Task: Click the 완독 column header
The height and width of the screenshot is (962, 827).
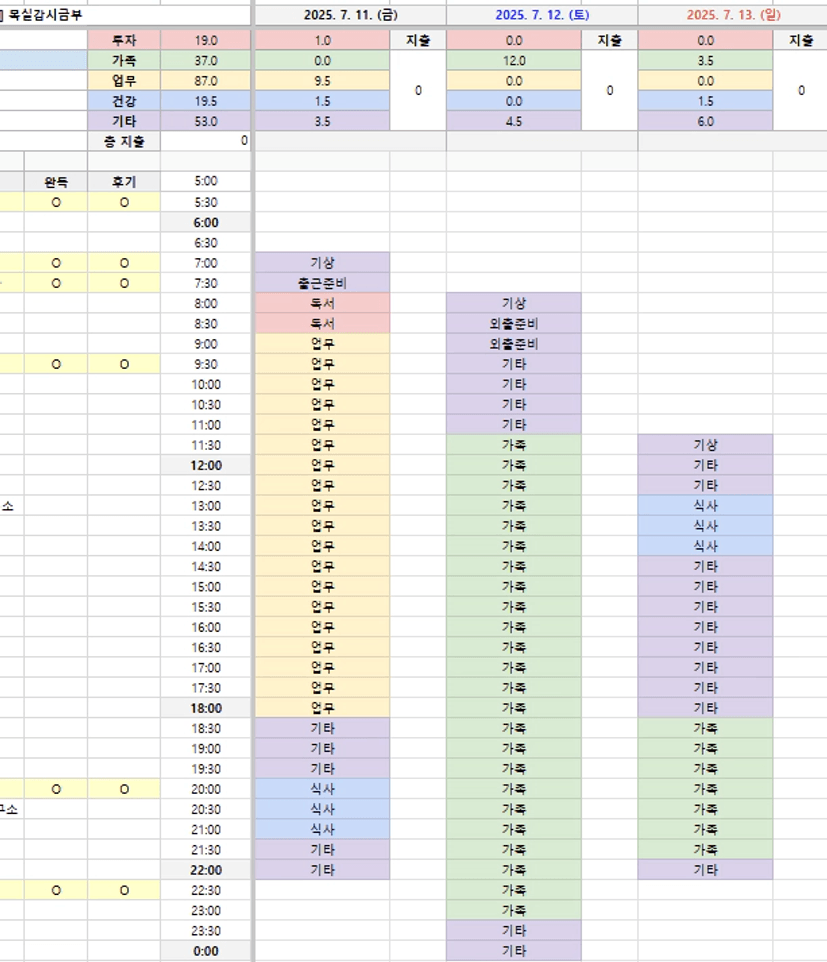Action: 56,182
